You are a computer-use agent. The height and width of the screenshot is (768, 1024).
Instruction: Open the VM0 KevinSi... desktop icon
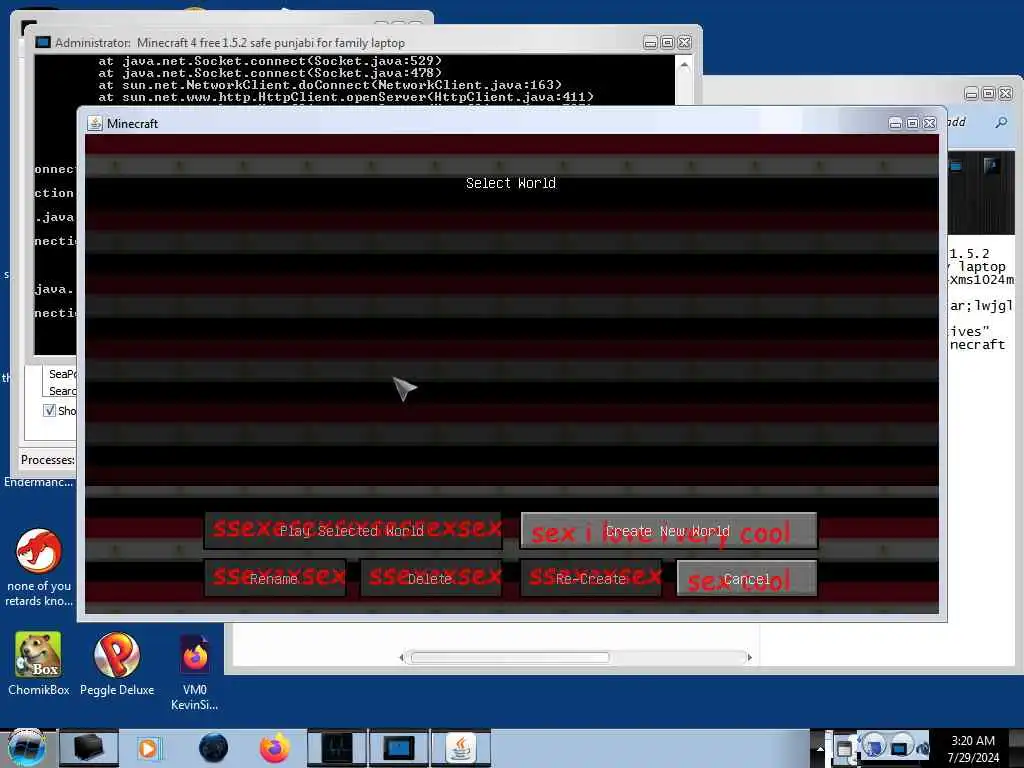pyautogui.click(x=195, y=673)
